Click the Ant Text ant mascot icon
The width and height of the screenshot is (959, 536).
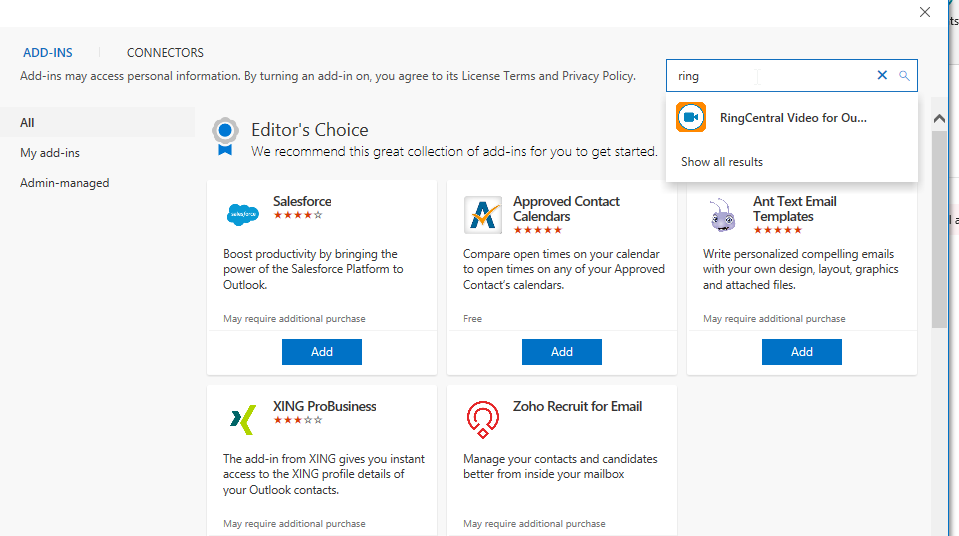click(722, 215)
